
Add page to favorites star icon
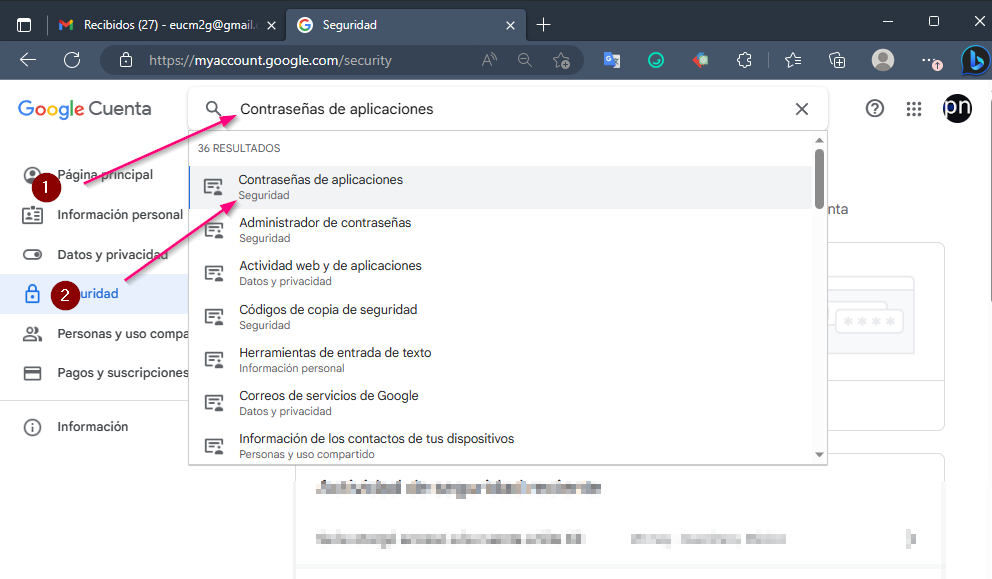click(561, 60)
